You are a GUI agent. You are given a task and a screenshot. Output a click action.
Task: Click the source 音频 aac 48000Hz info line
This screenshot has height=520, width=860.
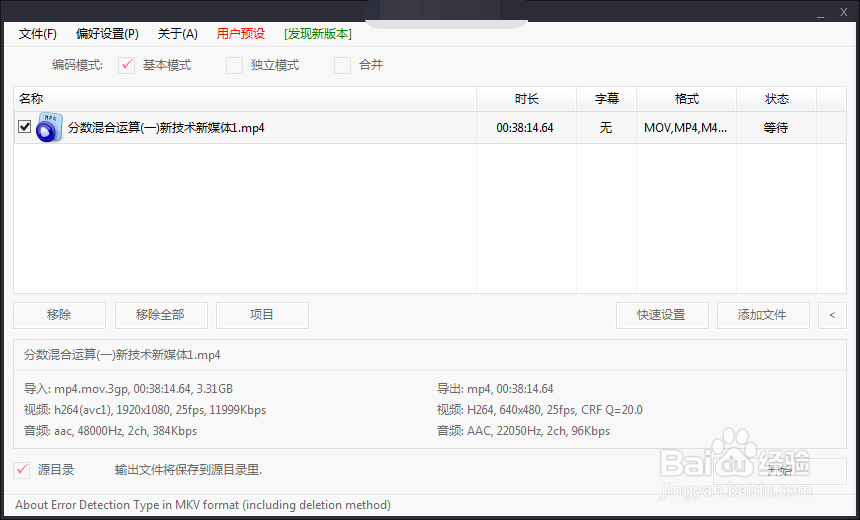110,431
